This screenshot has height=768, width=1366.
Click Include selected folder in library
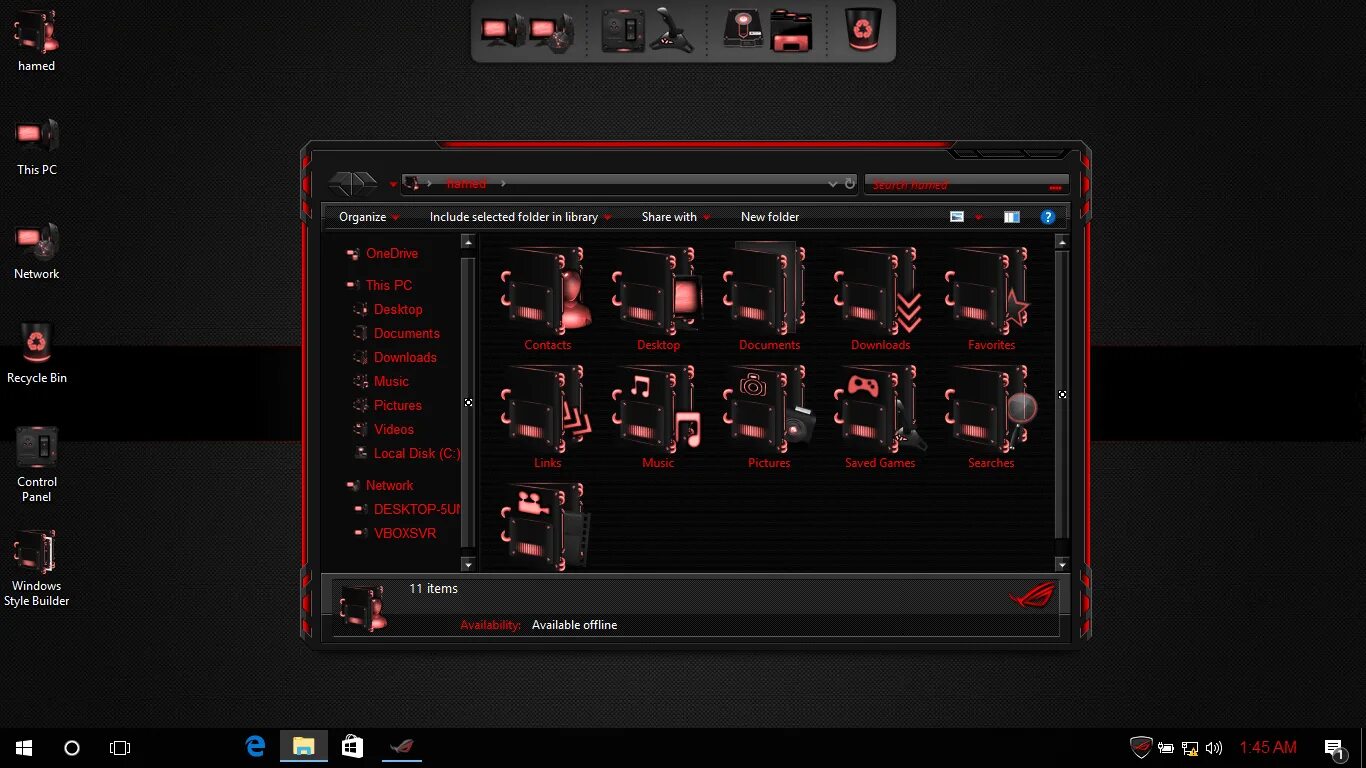click(513, 216)
